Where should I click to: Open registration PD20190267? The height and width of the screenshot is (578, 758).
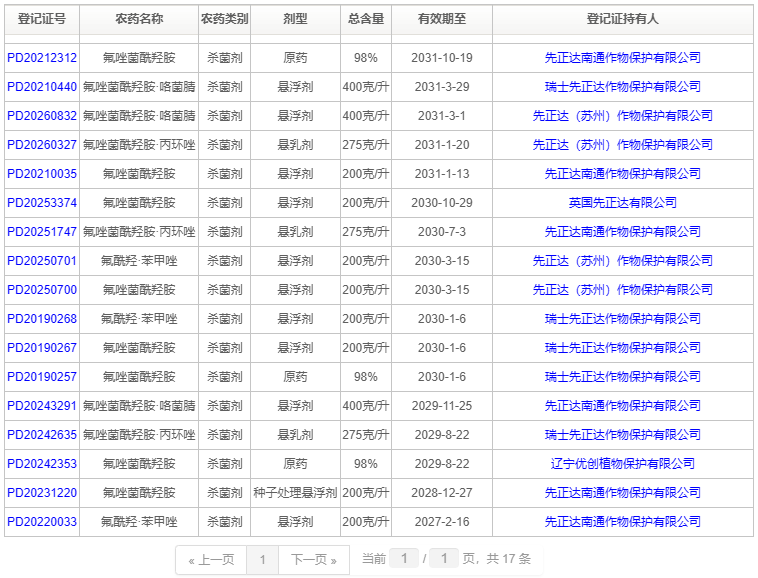coord(42,348)
